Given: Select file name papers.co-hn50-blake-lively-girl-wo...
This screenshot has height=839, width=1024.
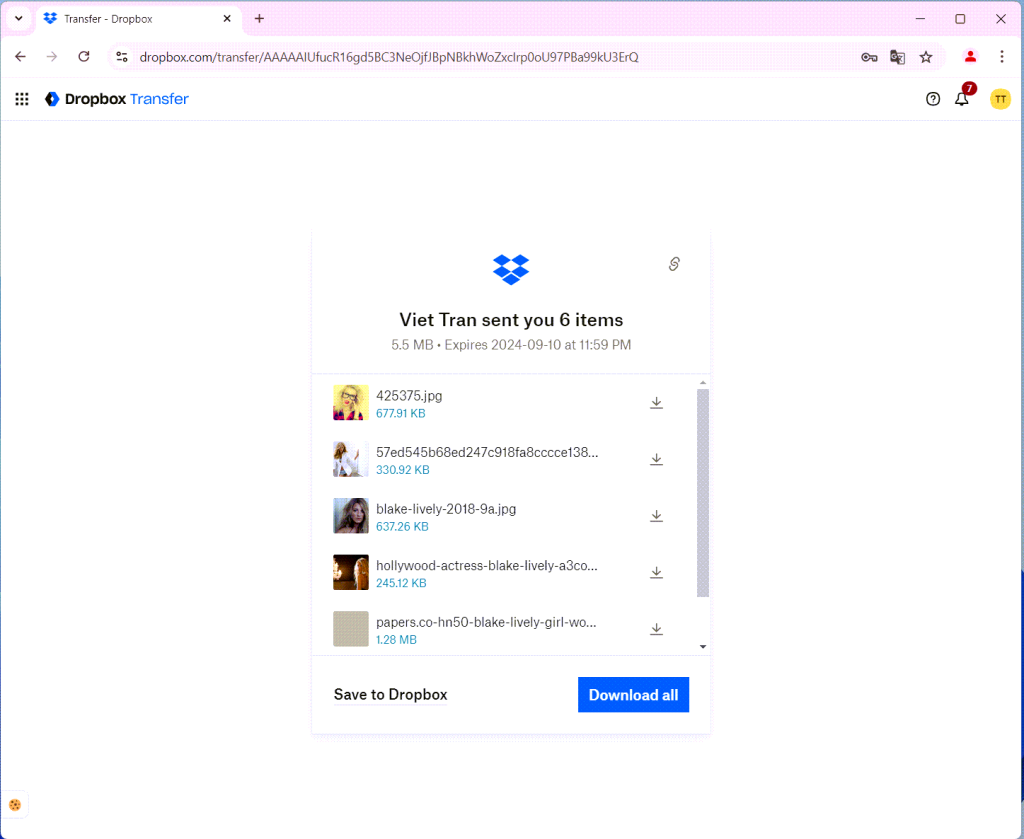Looking at the screenshot, I should (486, 622).
